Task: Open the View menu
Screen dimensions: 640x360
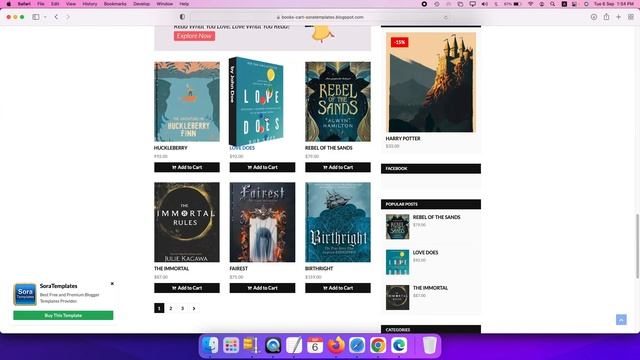Action: pos(71,4)
